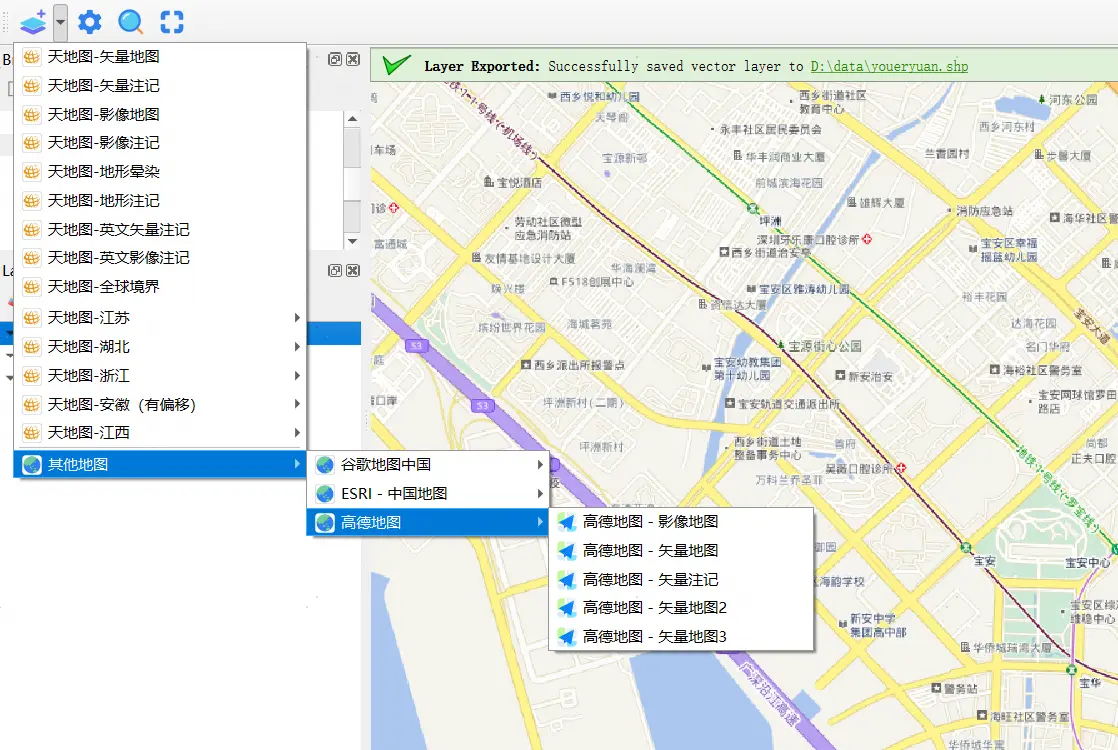The height and width of the screenshot is (750, 1118).
Task: Choose 天地图-英文影像注记 from the menu
Action: pyautogui.click(x=160, y=257)
